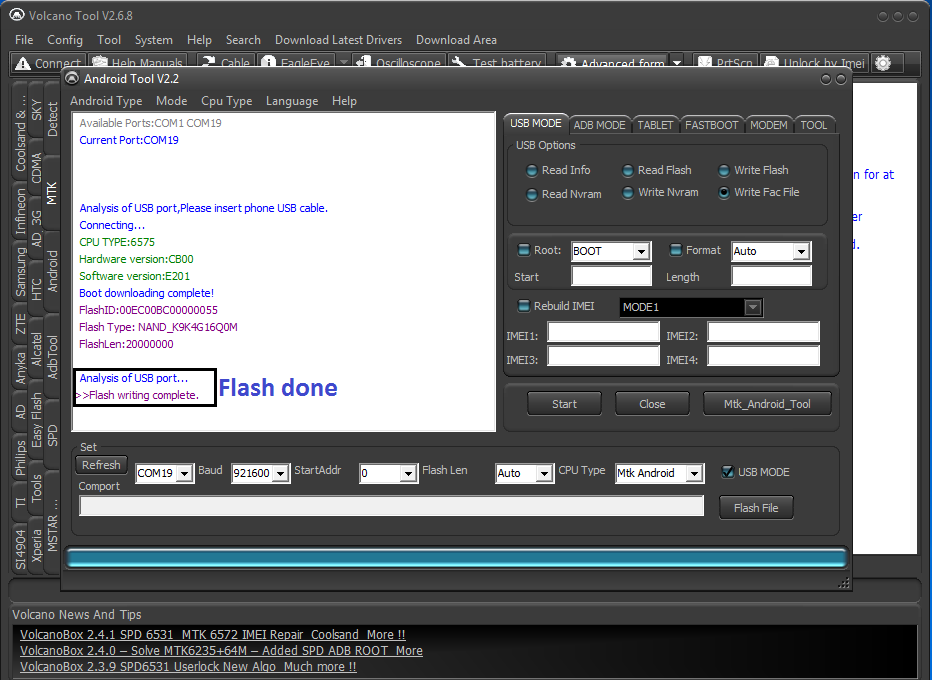The width and height of the screenshot is (932, 680).
Task: Open the Root BOOT dropdown
Action: coord(641,251)
